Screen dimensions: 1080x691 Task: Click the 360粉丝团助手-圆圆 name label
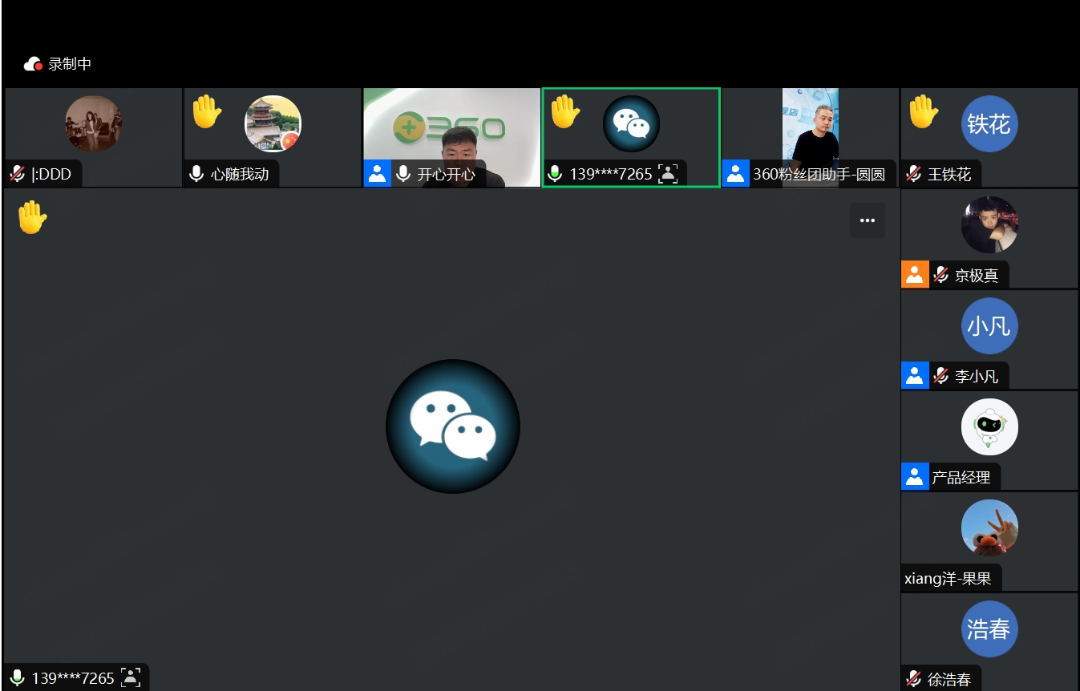pos(819,174)
